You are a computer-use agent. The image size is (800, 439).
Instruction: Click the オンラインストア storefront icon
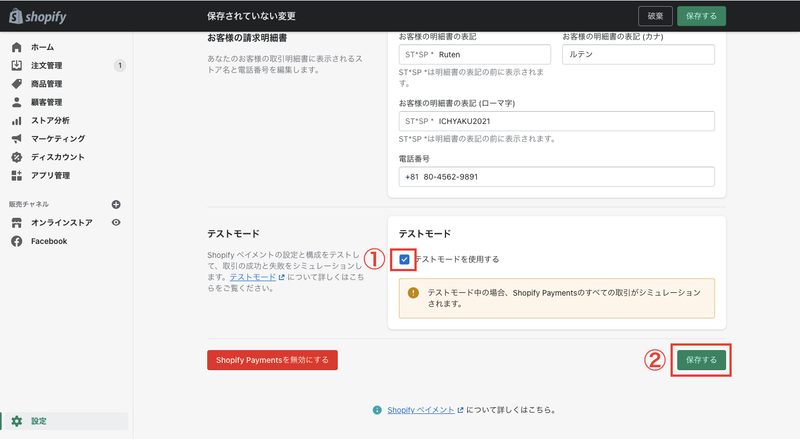[16, 223]
